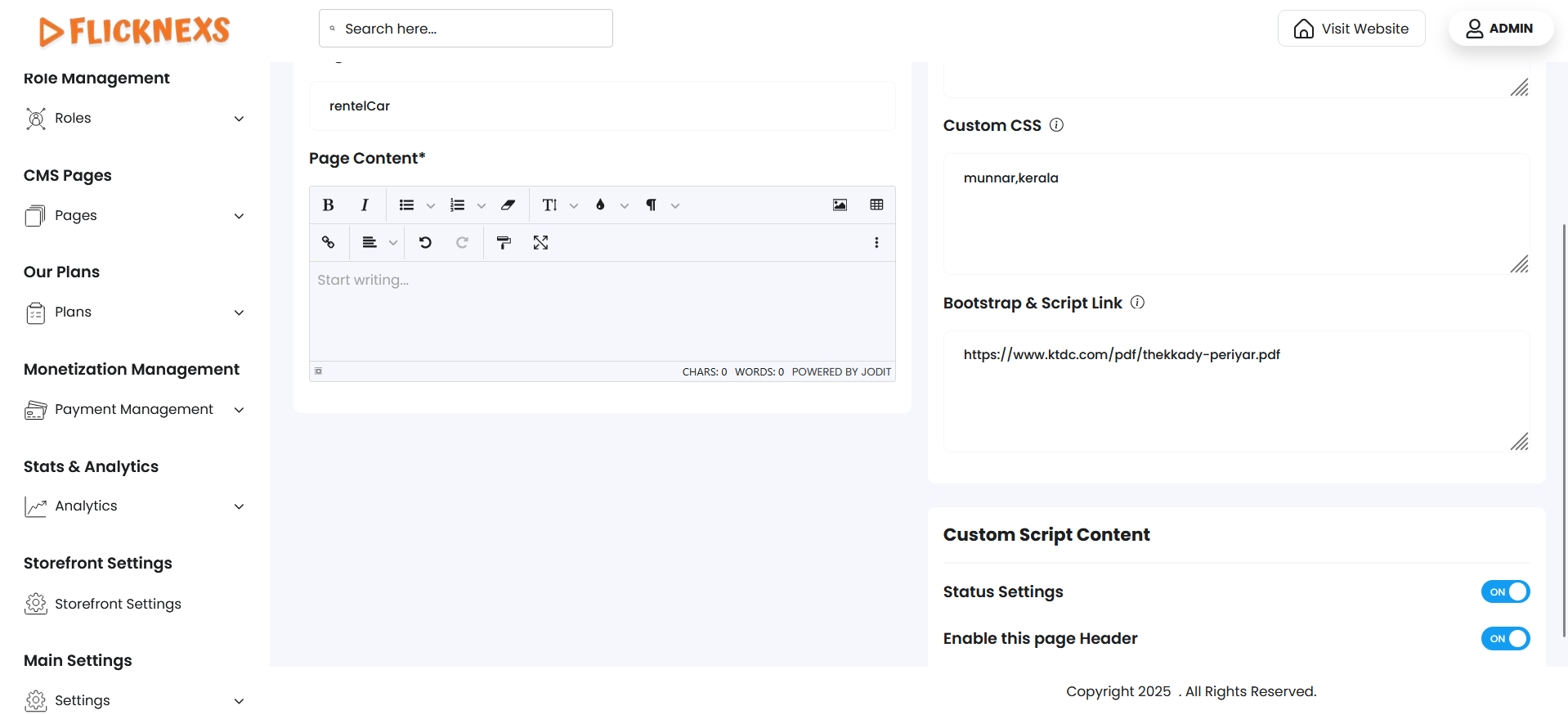Click the Visit Website button
This screenshot has width=1568, height=715.
(1351, 29)
